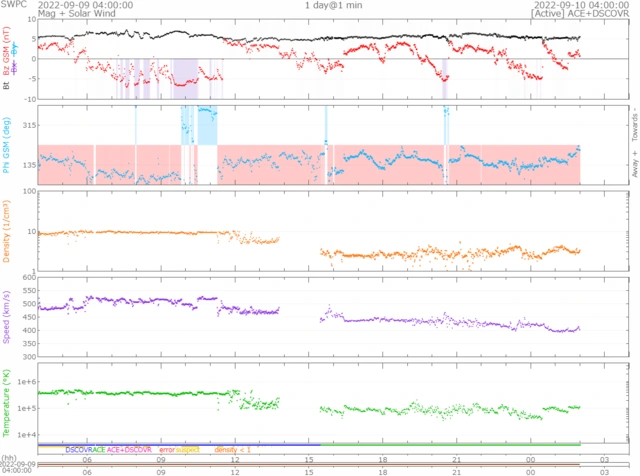The height and width of the screenshot is (476, 640).
Task: Click the "density < 1" legend entry
Action: click(x=231, y=450)
